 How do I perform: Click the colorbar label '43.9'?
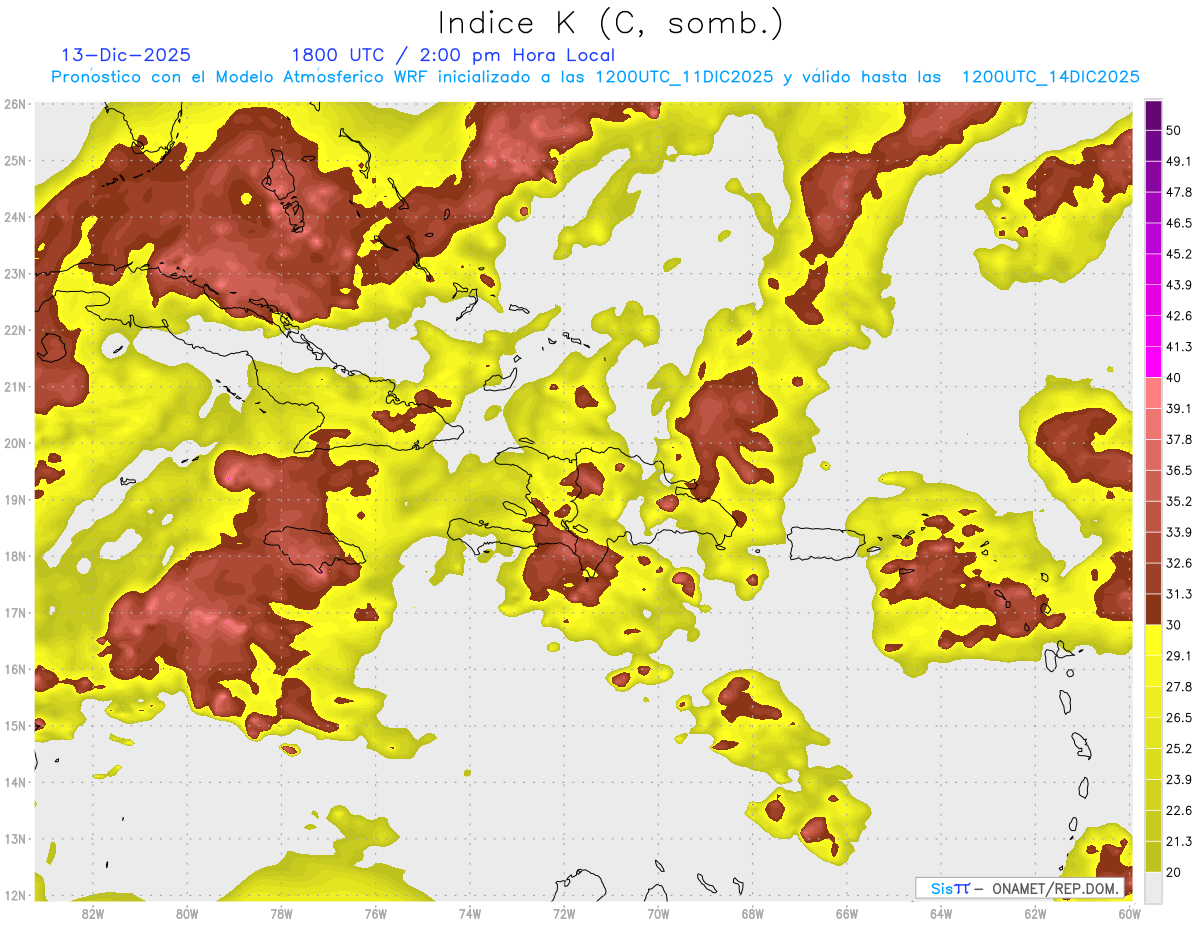(1179, 285)
